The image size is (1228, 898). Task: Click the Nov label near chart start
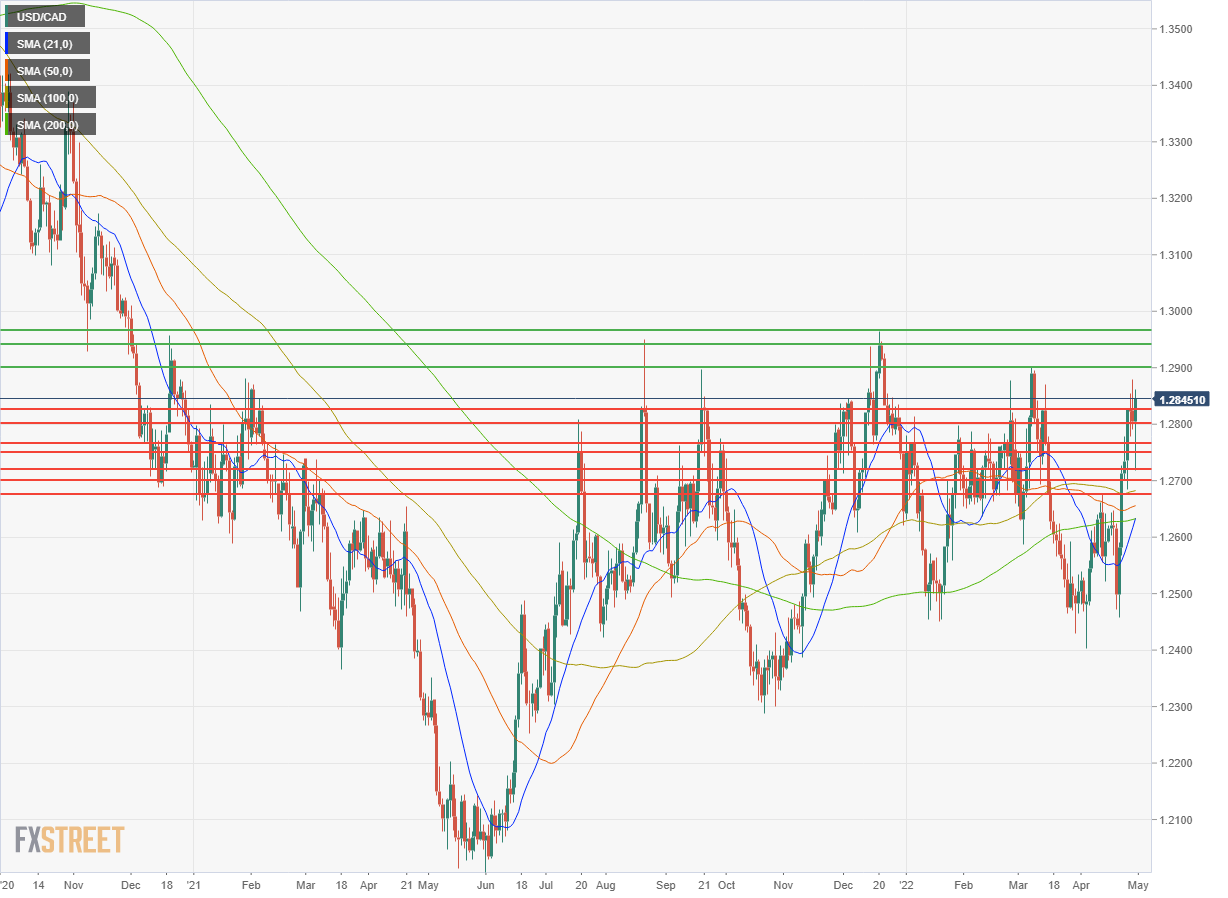[72, 886]
